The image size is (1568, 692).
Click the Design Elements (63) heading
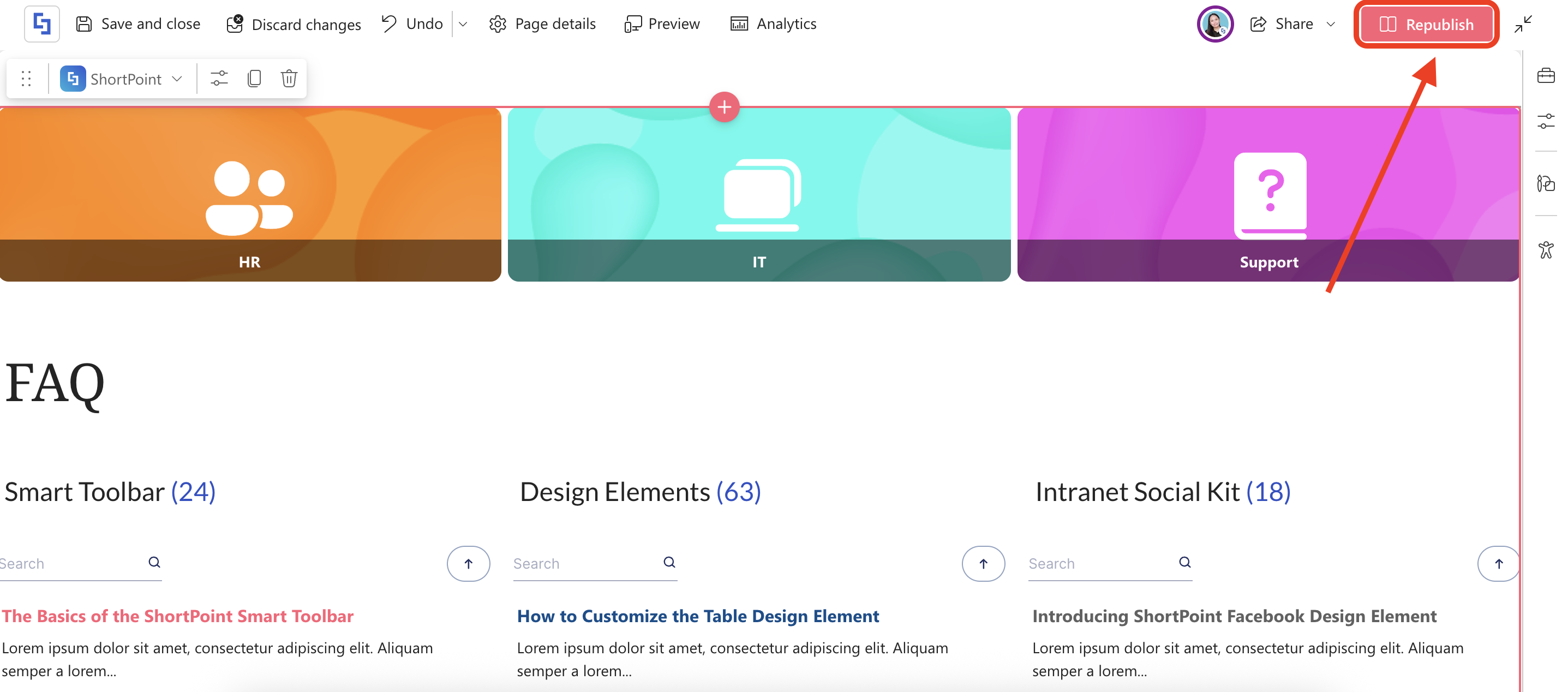coord(641,492)
